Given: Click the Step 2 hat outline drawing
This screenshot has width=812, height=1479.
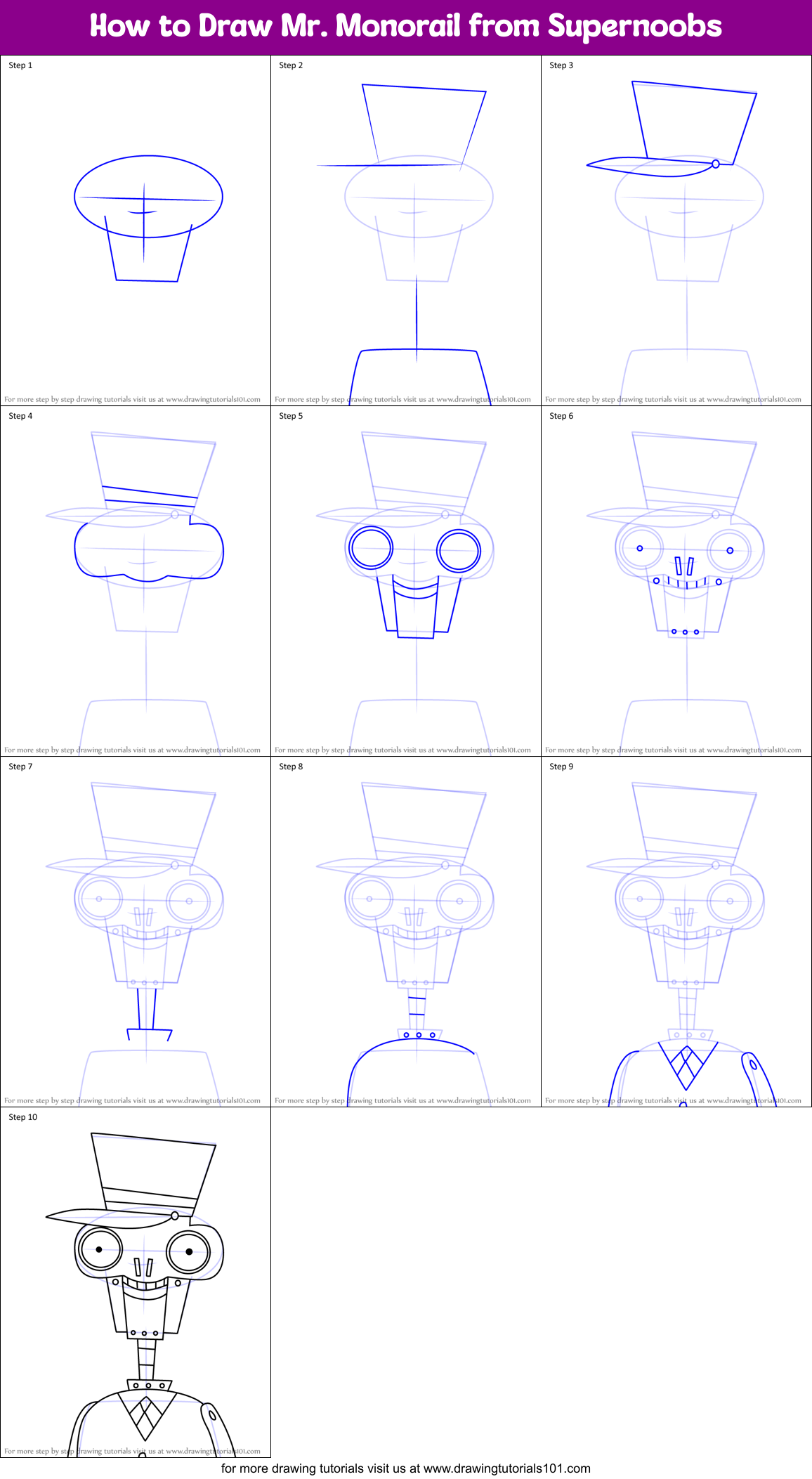Looking at the screenshot, I should (x=406, y=230).
